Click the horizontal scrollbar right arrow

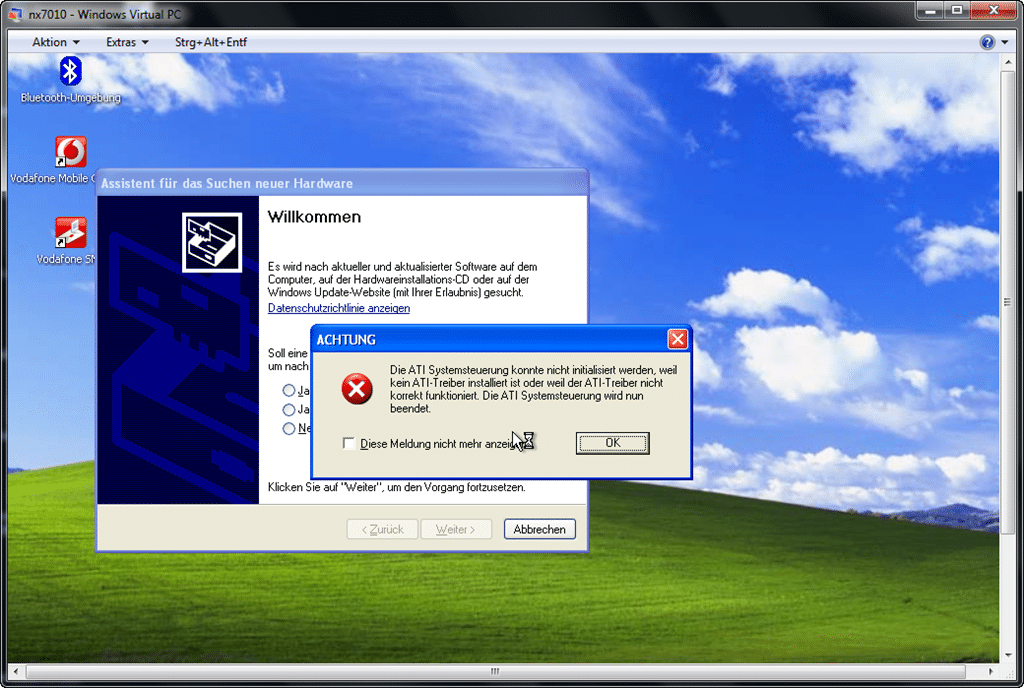pos(991,671)
